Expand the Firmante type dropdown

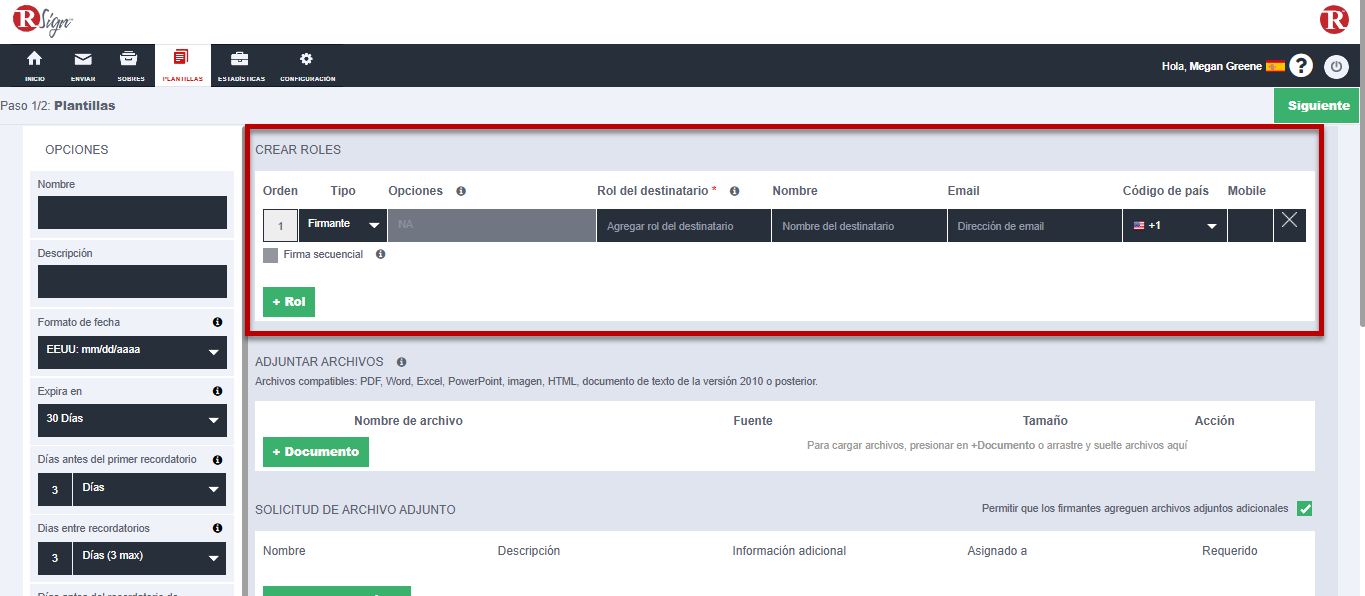tap(343, 225)
